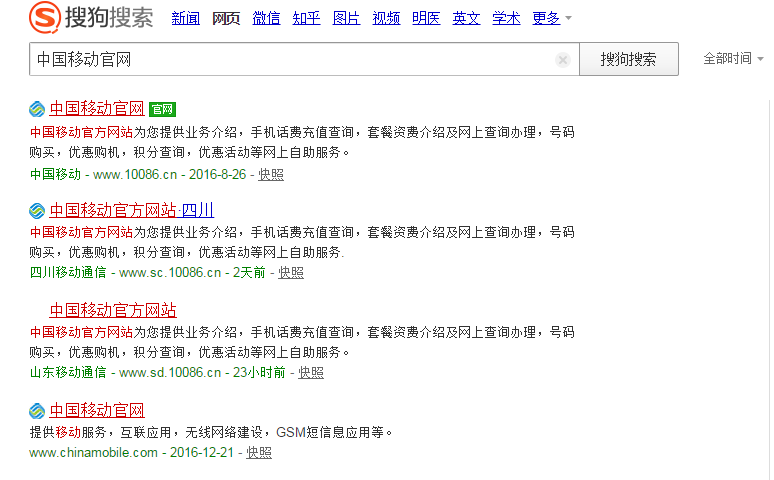Open 快照 for www.sd.10086.cn result
This screenshot has width=774, height=480.
point(311,372)
